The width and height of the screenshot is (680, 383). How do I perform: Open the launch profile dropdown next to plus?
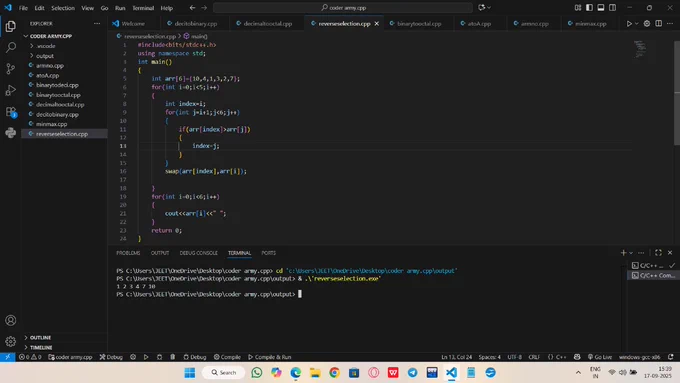(x=631, y=252)
